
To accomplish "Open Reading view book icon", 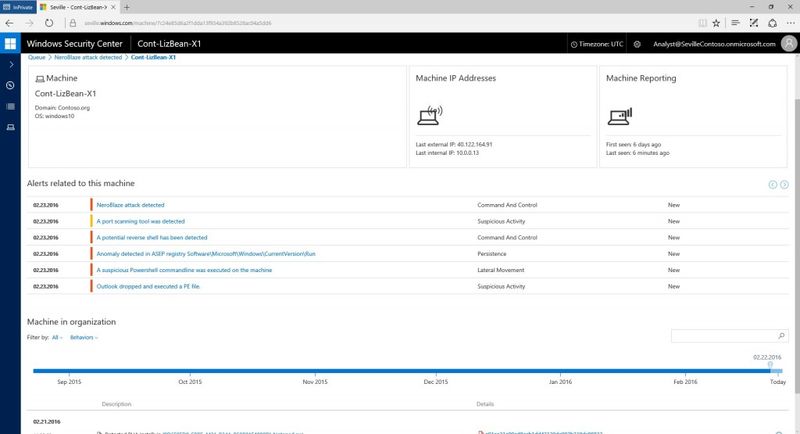I will [x=703, y=23].
